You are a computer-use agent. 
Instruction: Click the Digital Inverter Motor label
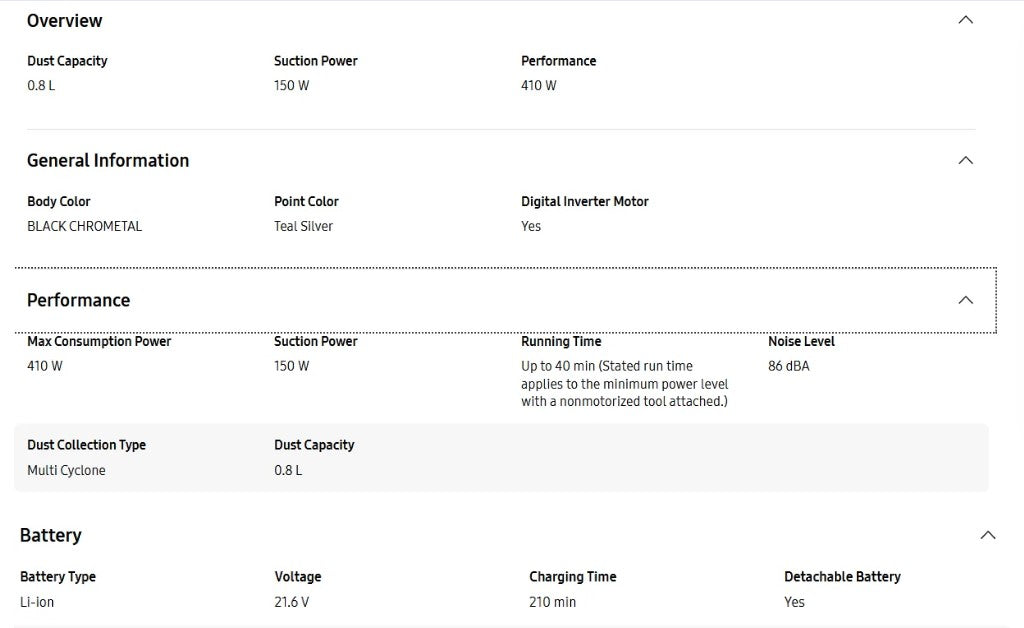585,201
